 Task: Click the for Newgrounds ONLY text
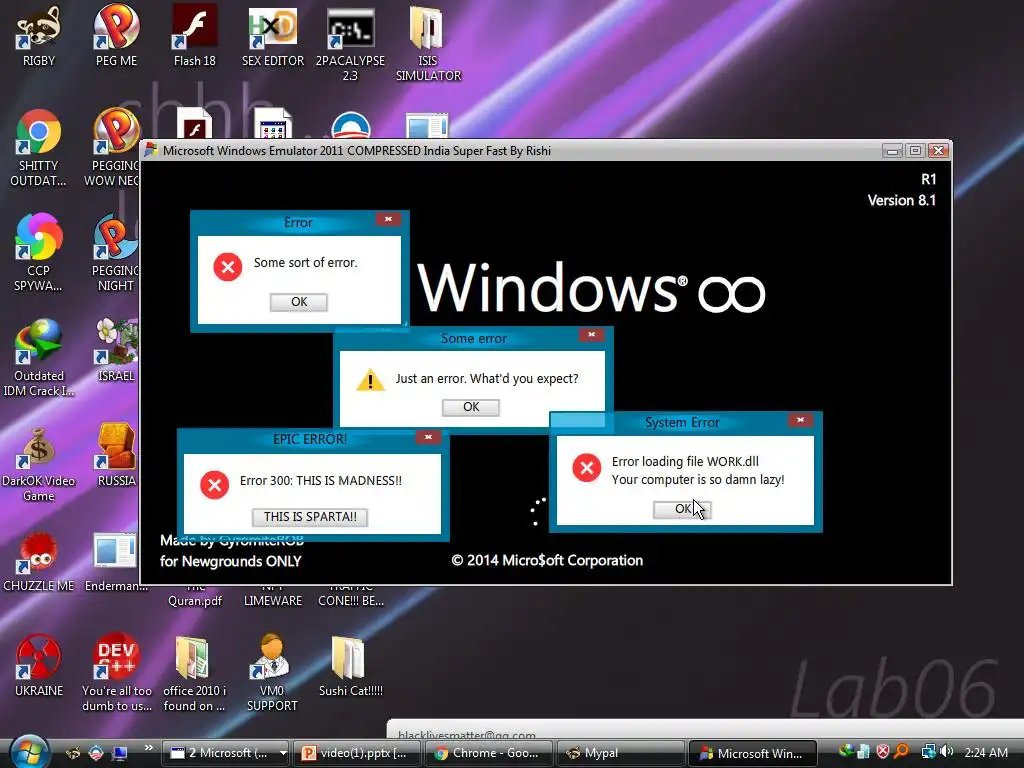click(231, 562)
